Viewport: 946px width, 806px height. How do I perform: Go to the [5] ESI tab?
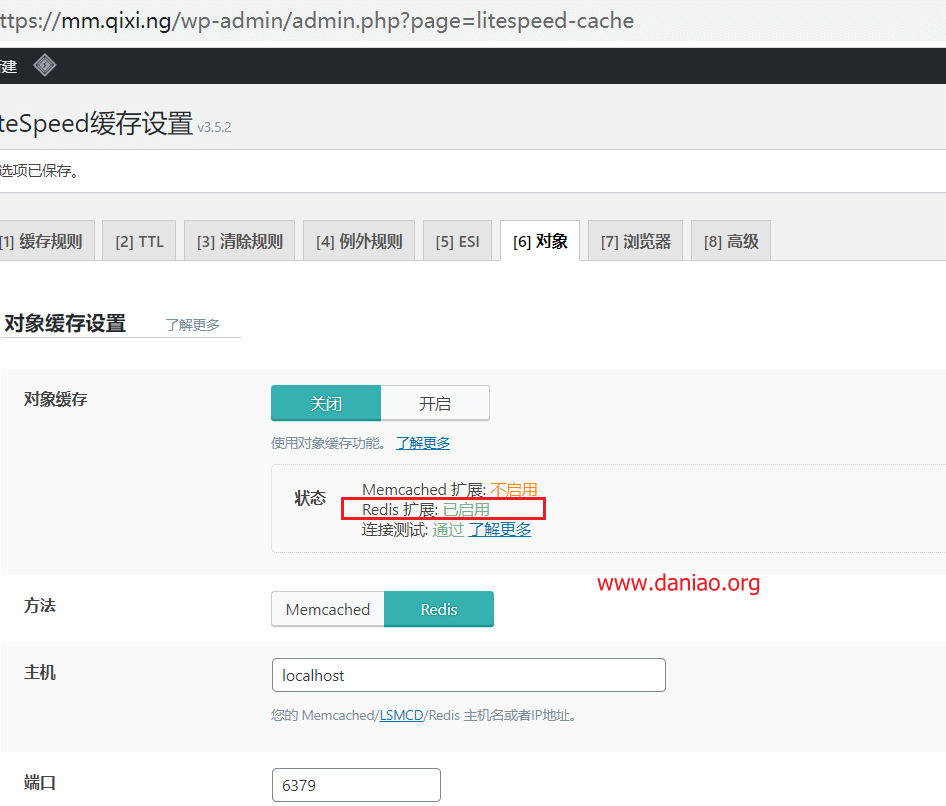click(x=457, y=241)
